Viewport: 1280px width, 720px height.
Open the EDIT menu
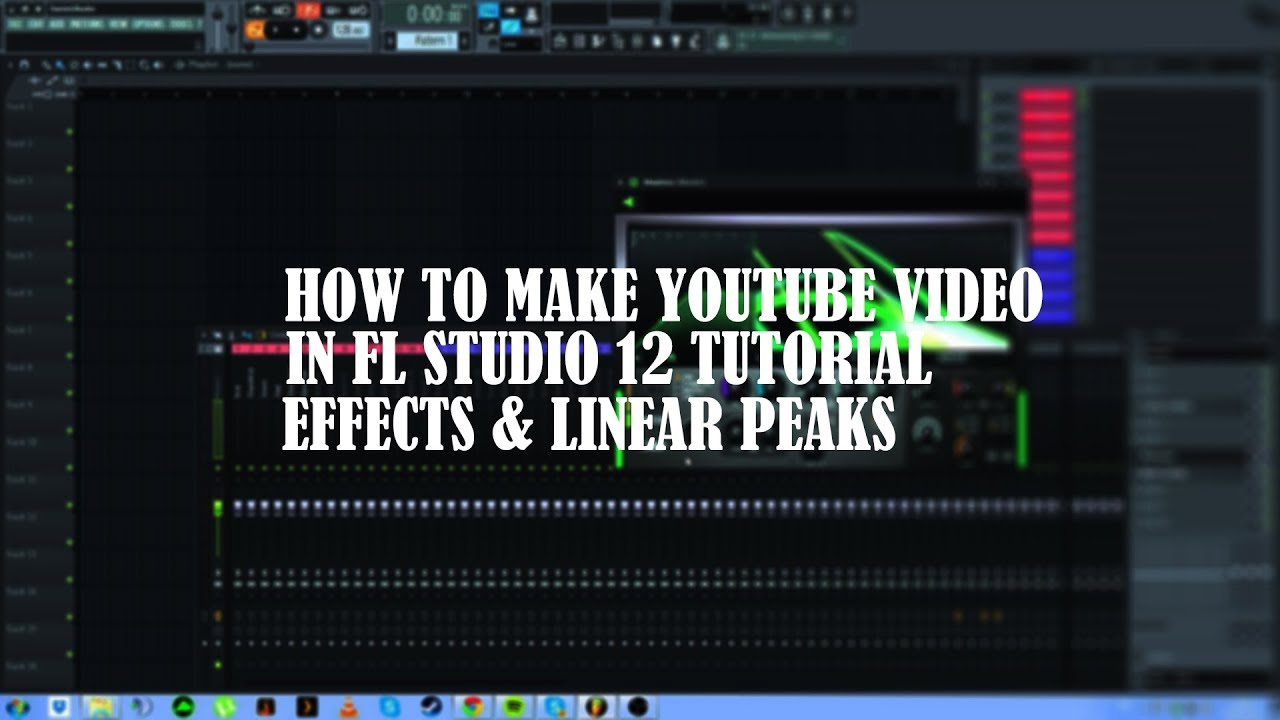[x=36, y=23]
